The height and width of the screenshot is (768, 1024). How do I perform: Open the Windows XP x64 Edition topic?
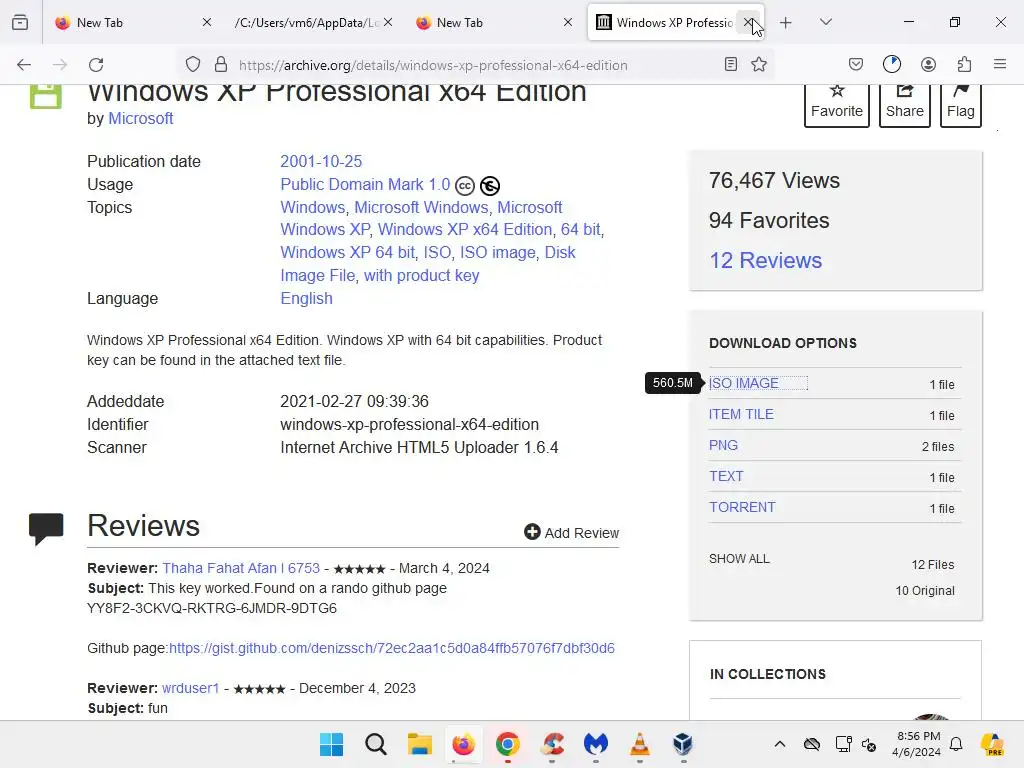[x=464, y=230]
